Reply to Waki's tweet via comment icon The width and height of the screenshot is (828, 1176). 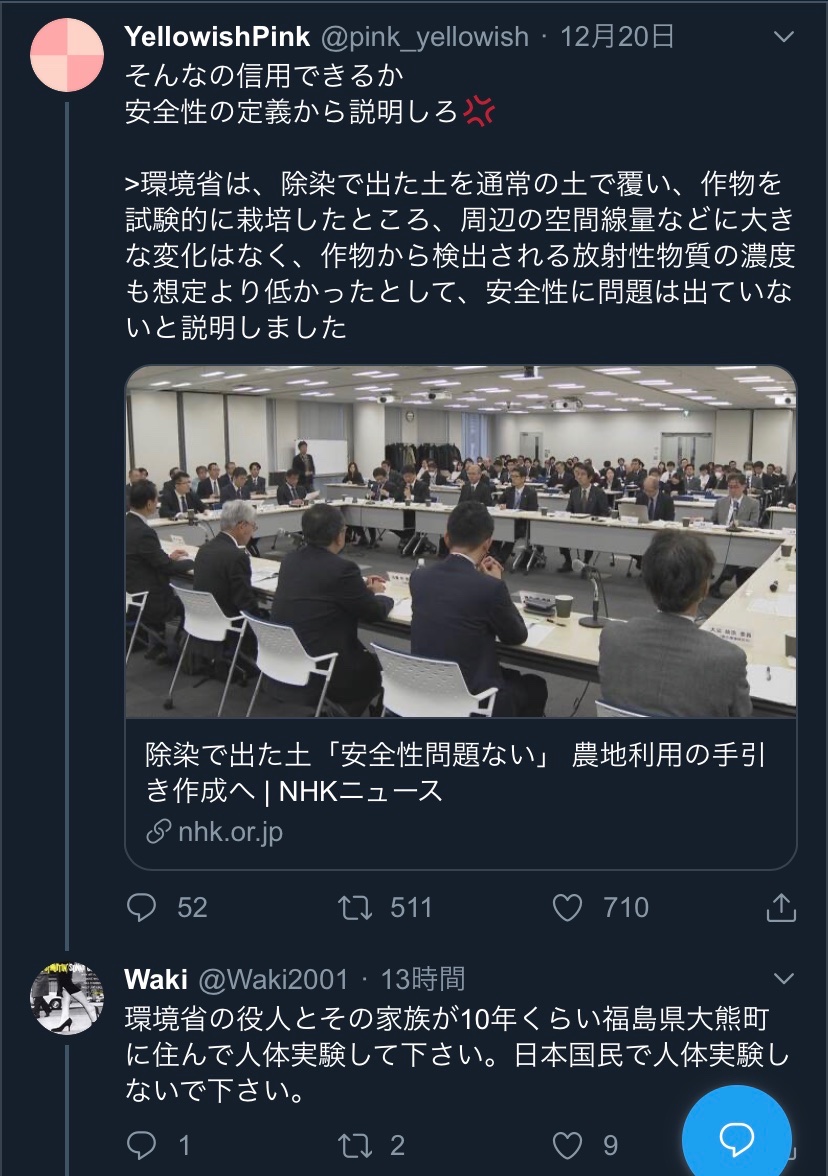click(141, 1144)
